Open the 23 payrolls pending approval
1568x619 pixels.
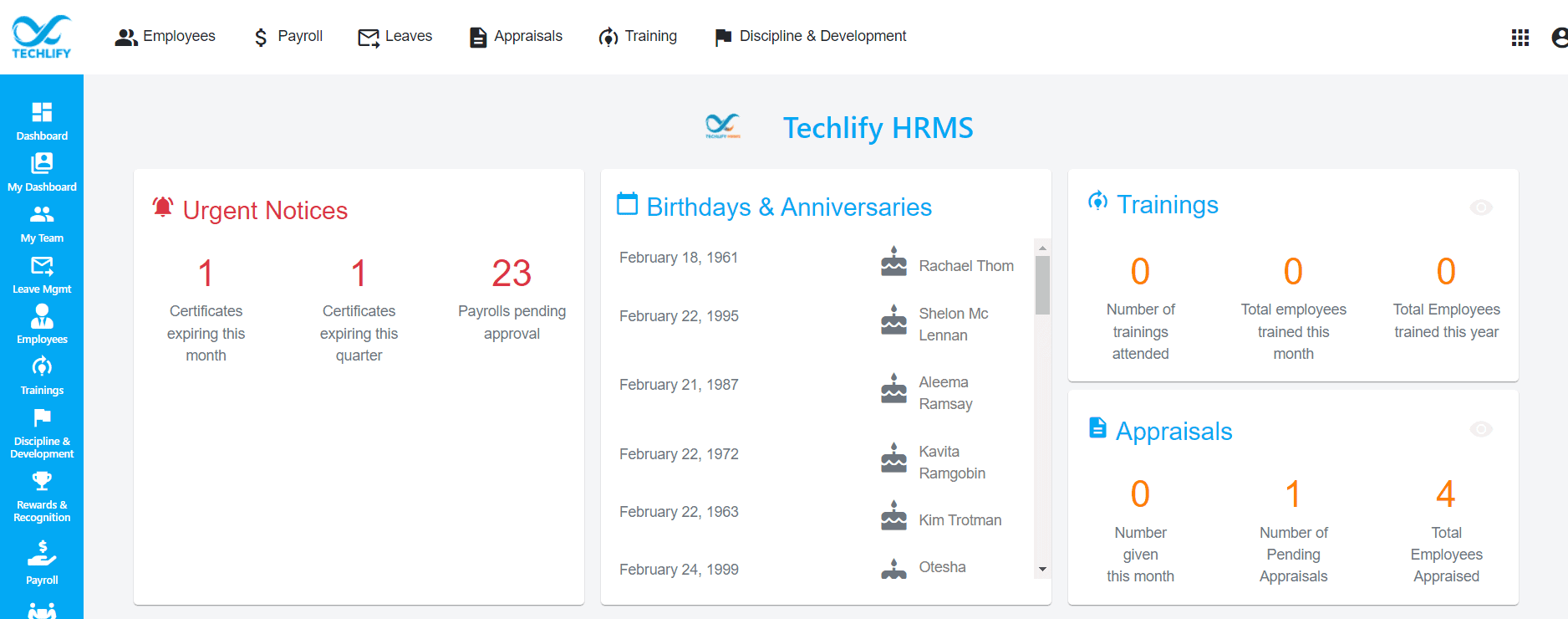pyautogui.click(x=512, y=274)
